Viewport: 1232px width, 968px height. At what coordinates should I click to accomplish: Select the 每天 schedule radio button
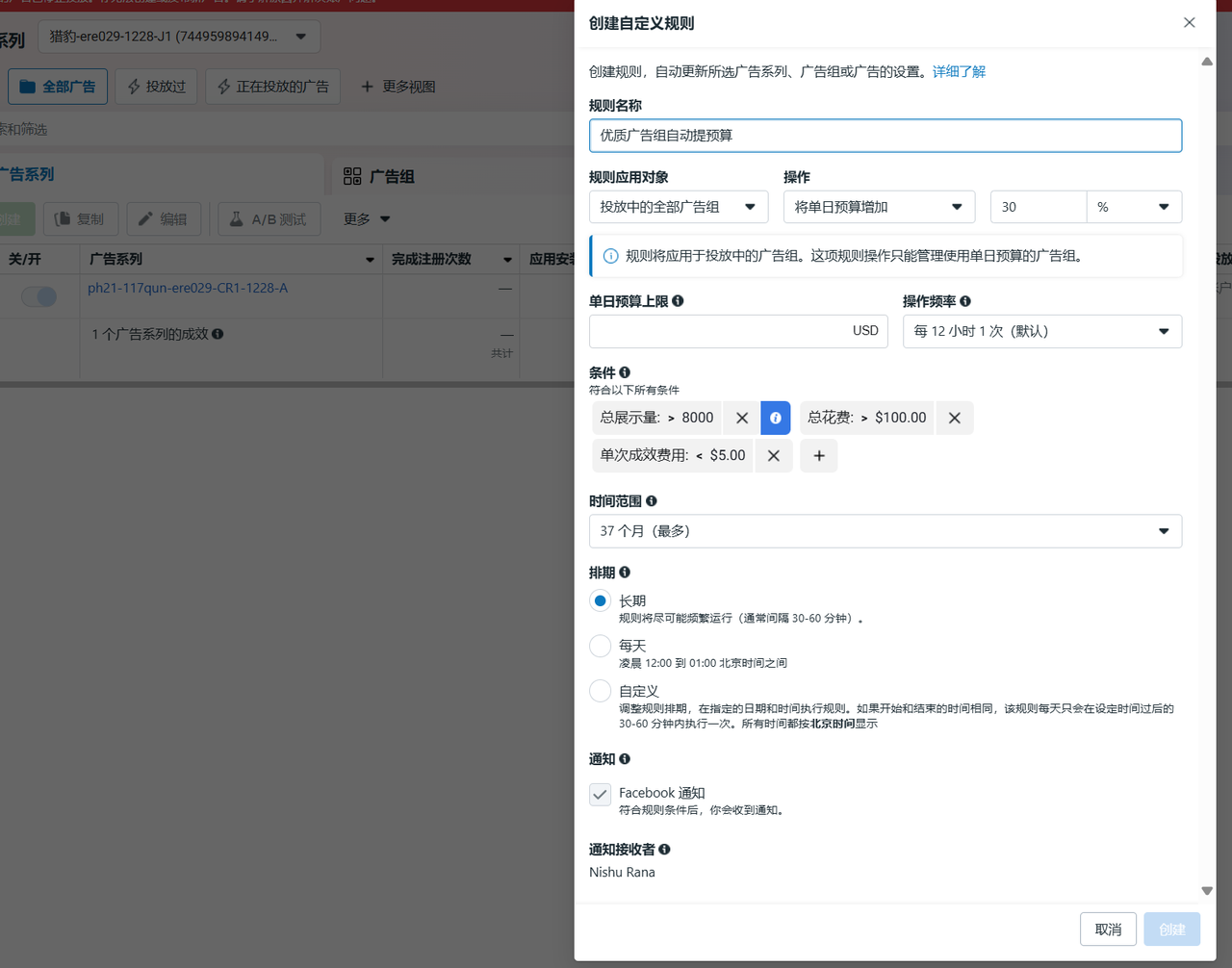click(x=600, y=646)
